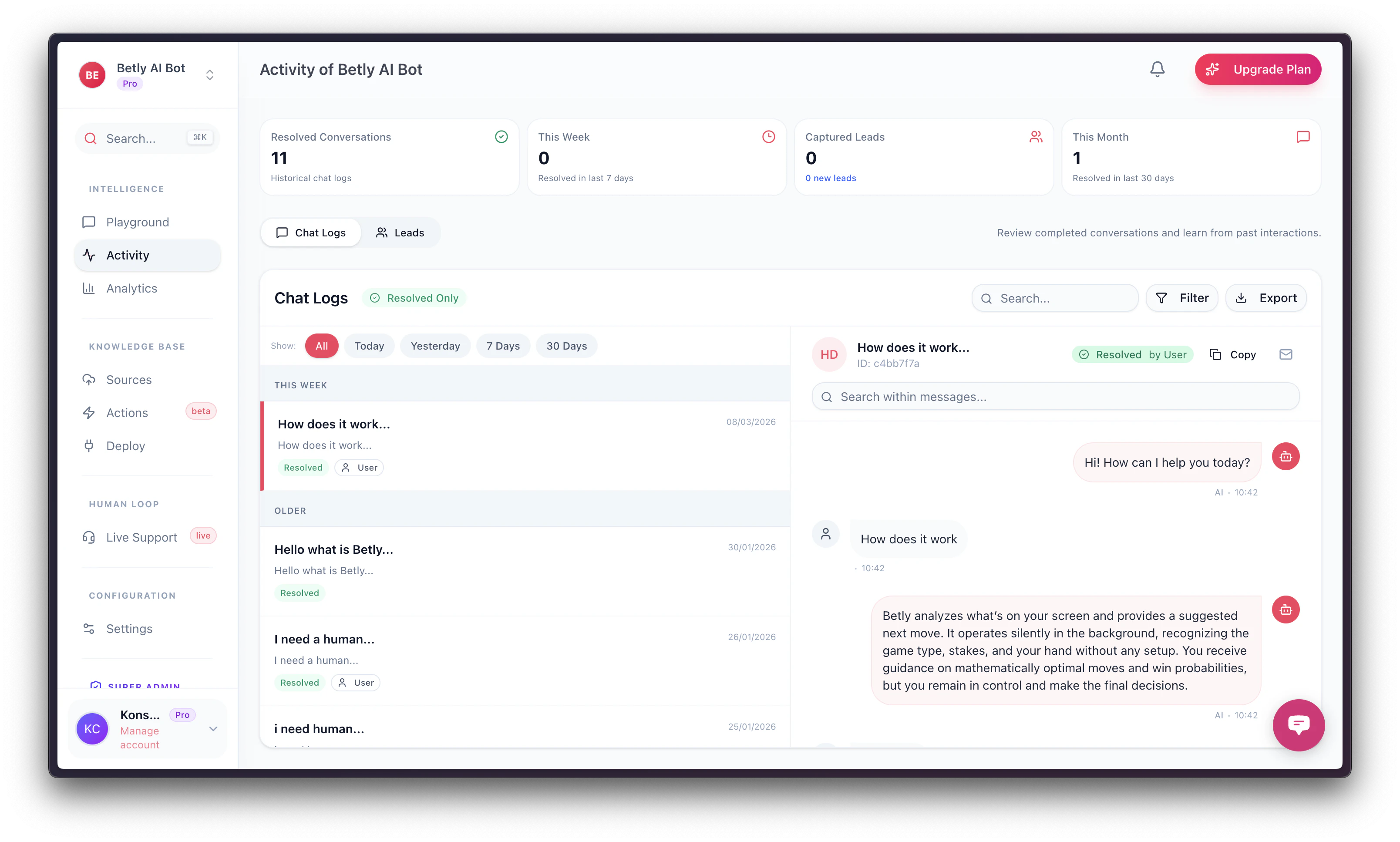Open Analytics from the sidebar

(x=131, y=288)
